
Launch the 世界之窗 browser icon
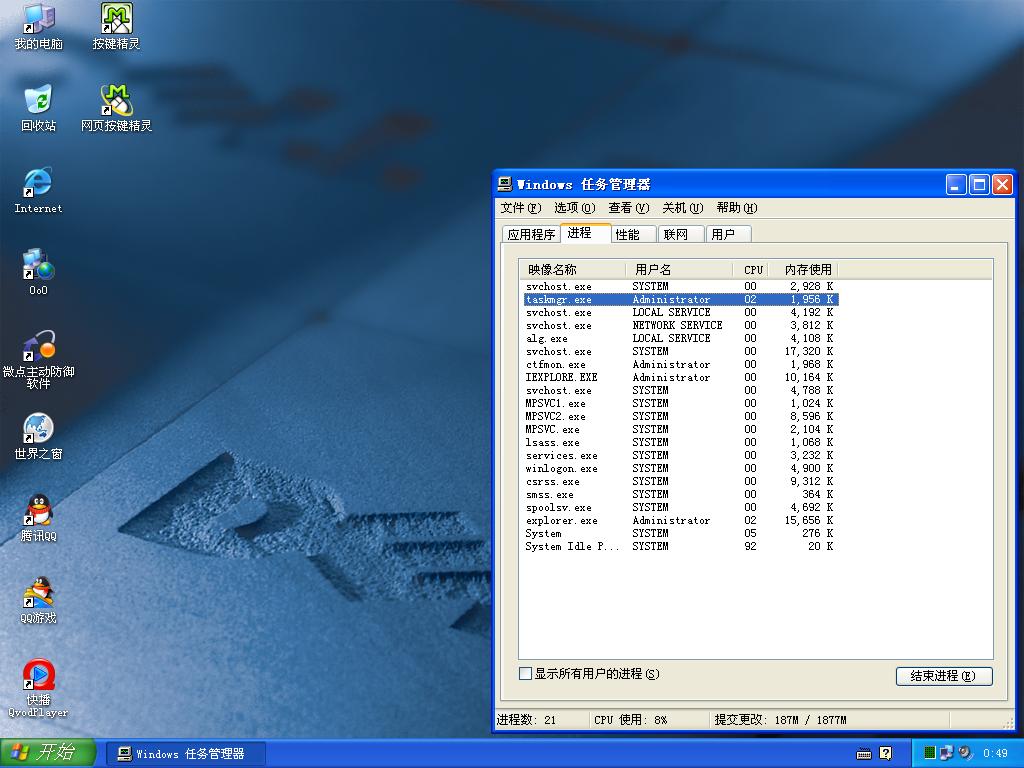[38, 429]
